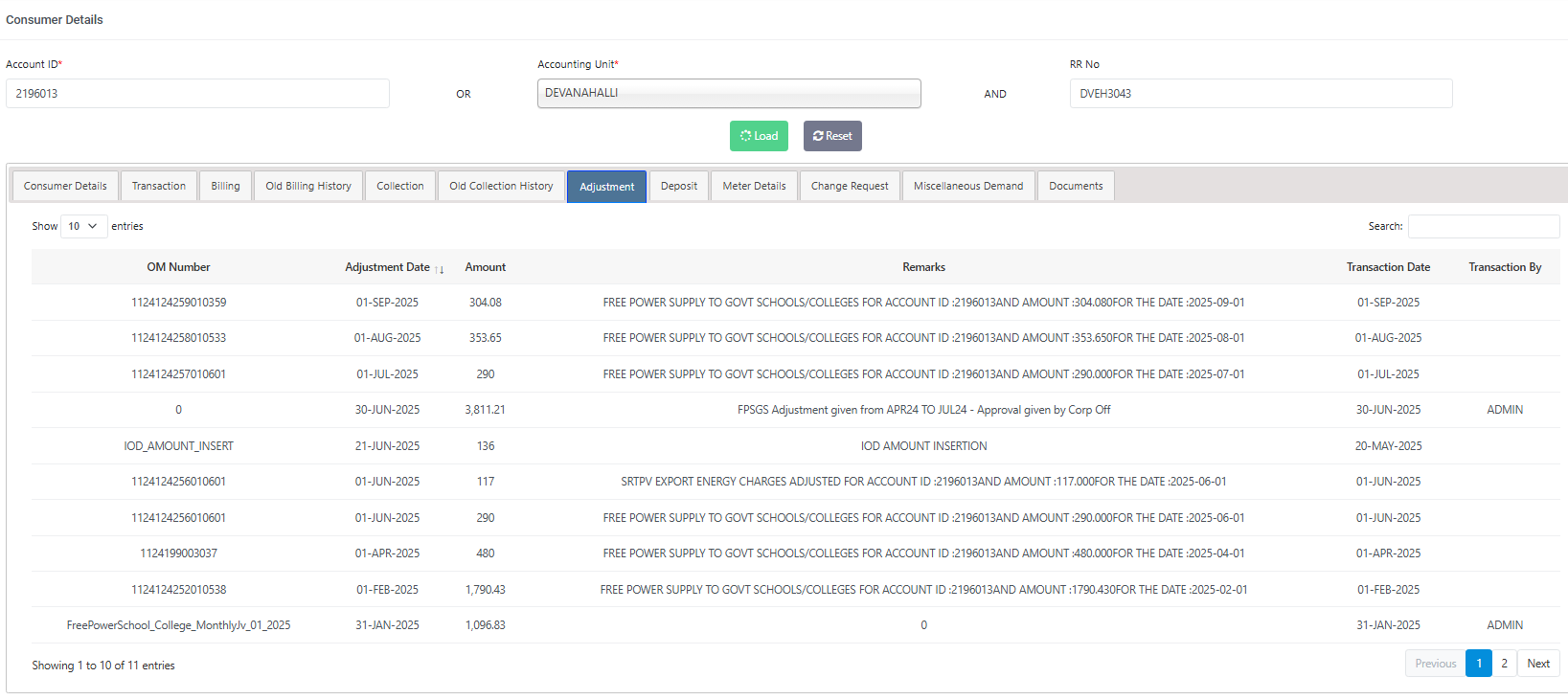Screen dimensions: 1568x700
Task: Switch to the Deposit tab
Action: click(x=678, y=186)
